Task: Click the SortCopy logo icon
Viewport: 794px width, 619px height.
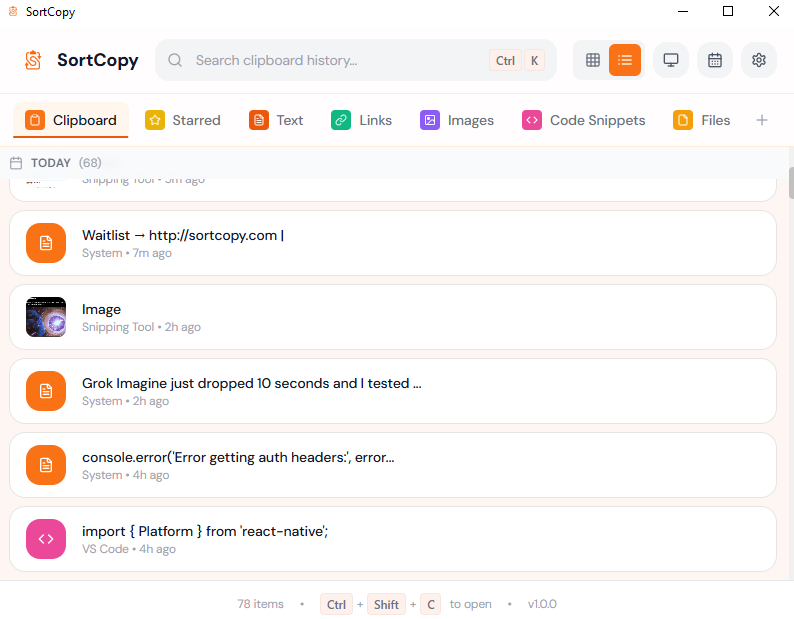Action: tap(34, 60)
